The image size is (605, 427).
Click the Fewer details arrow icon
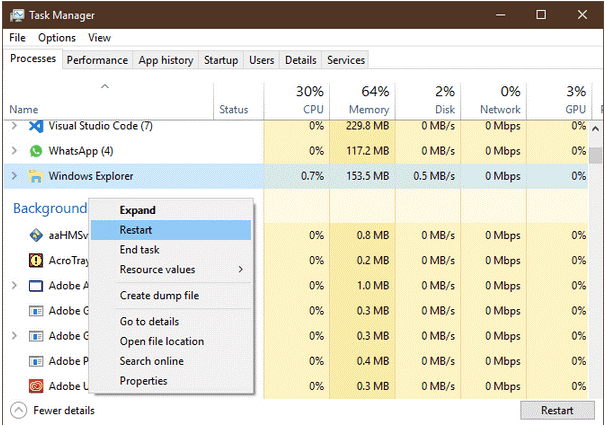[x=18, y=410]
